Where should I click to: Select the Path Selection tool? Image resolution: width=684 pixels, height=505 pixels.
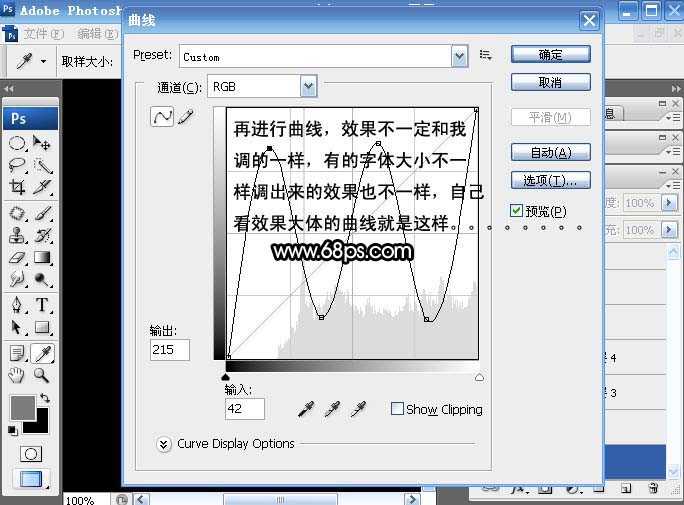17,327
